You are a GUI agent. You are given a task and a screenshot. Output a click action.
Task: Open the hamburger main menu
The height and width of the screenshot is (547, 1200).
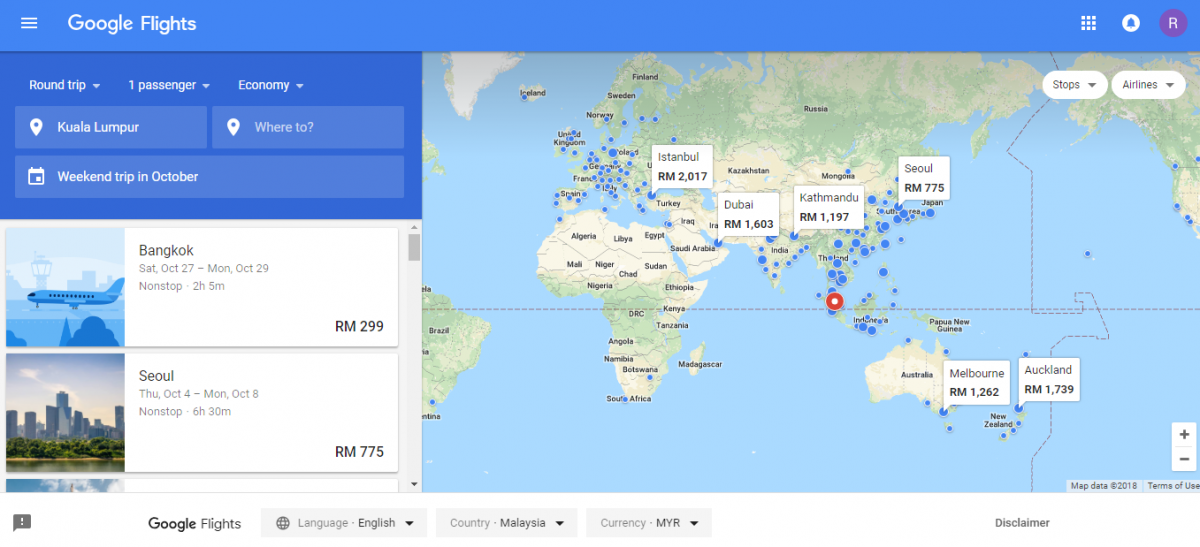29,23
